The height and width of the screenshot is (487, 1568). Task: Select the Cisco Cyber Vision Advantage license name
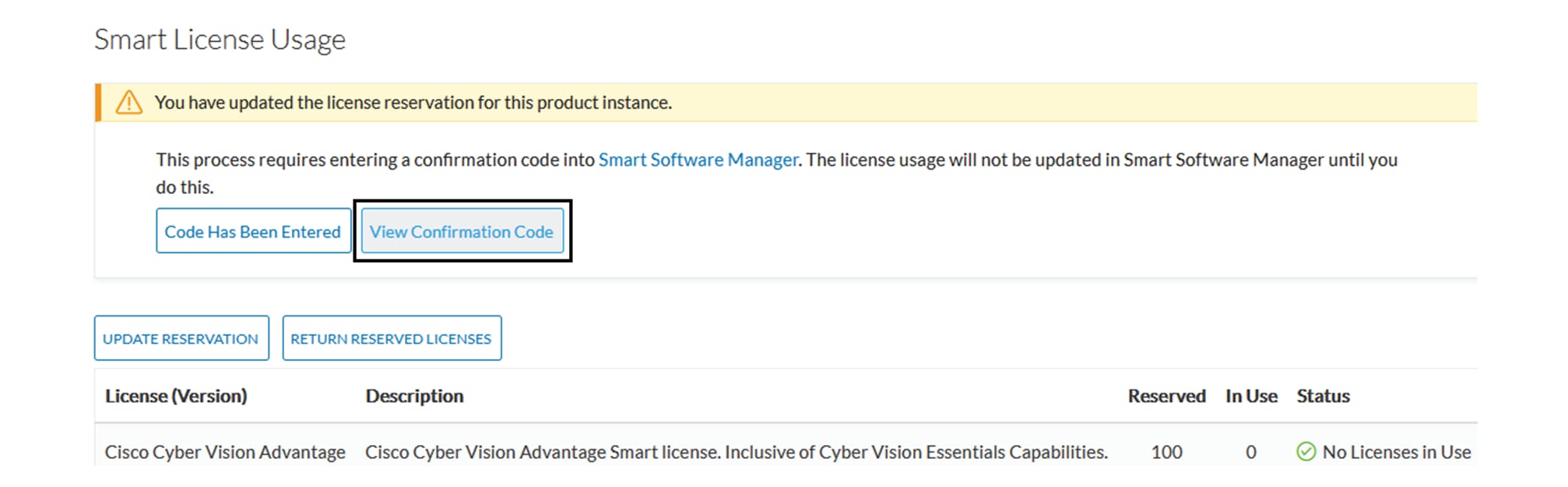(225, 452)
